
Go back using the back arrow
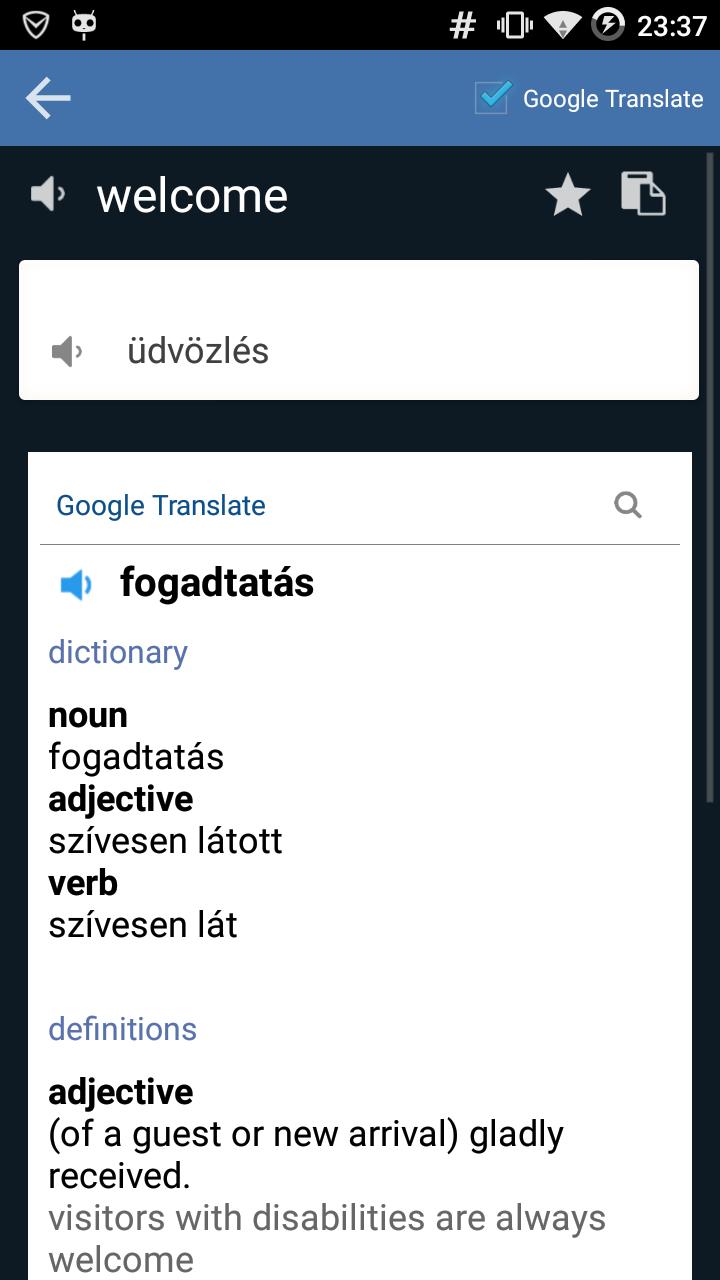click(x=47, y=98)
